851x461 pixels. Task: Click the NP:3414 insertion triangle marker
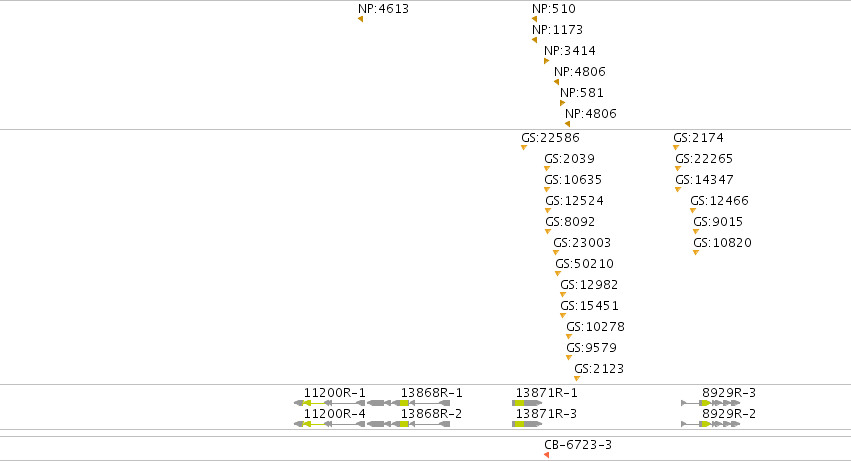point(547,61)
